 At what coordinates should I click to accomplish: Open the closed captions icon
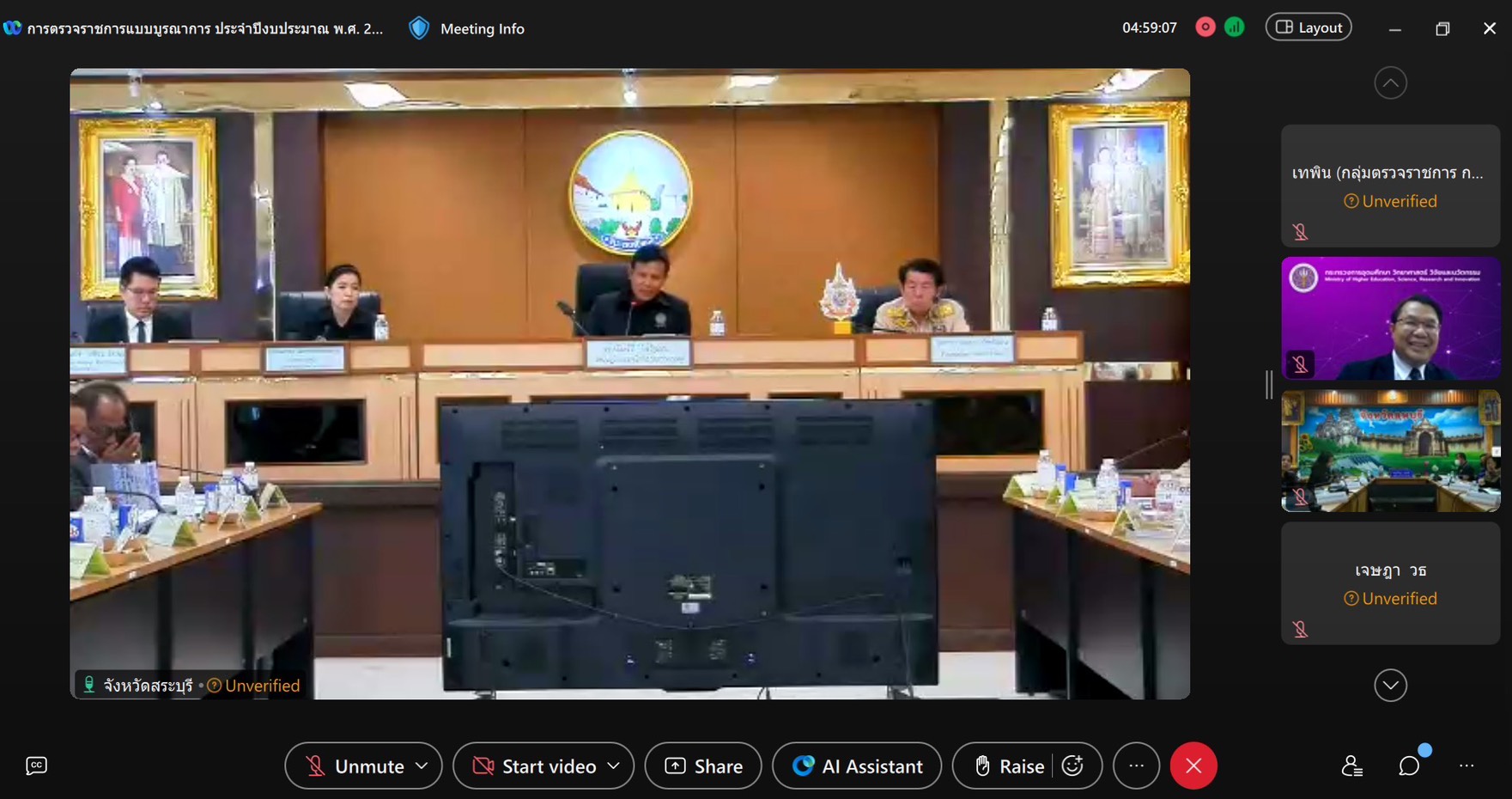[x=36, y=765]
